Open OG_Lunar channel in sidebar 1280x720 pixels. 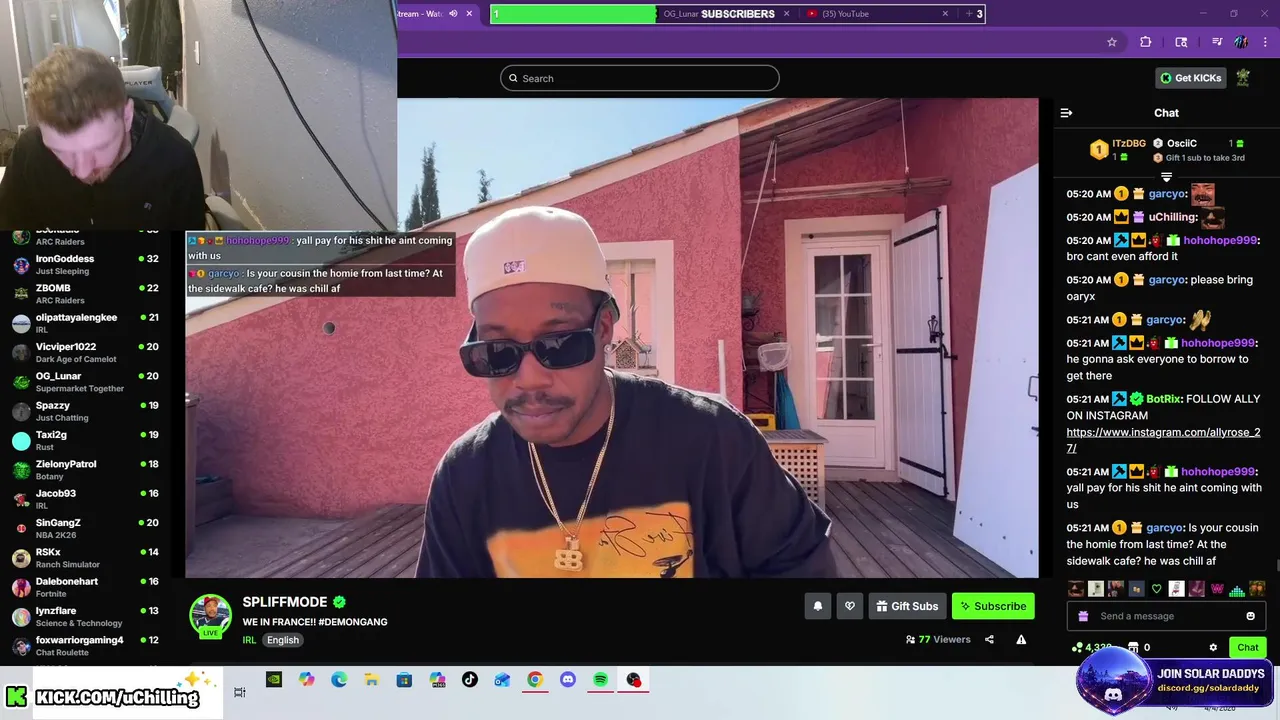86,382
